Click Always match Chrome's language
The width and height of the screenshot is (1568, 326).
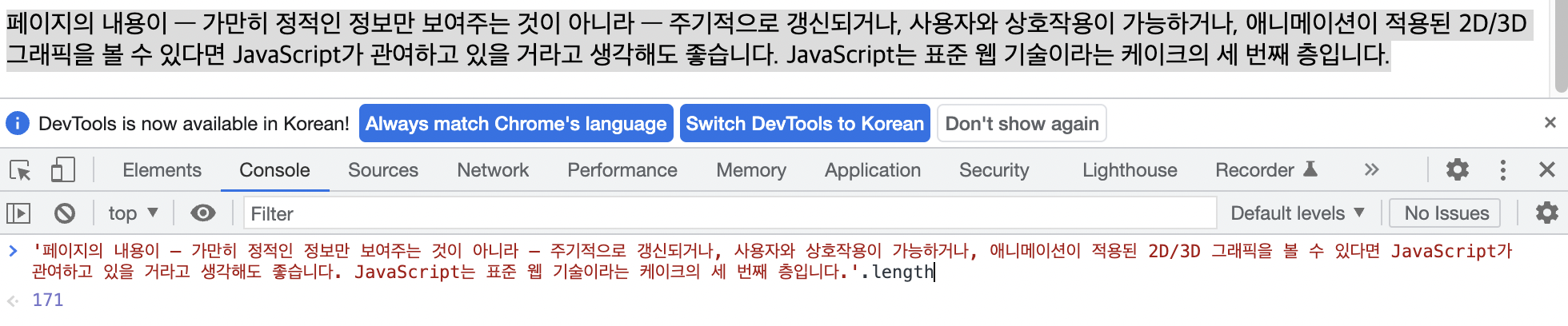pyautogui.click(x=516, y=123)
